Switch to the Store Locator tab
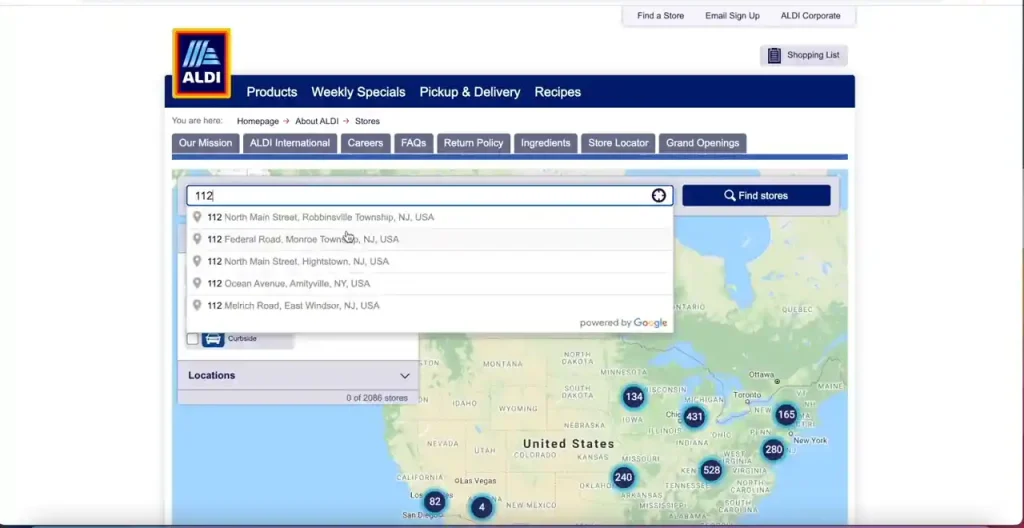 click(618, 143)
